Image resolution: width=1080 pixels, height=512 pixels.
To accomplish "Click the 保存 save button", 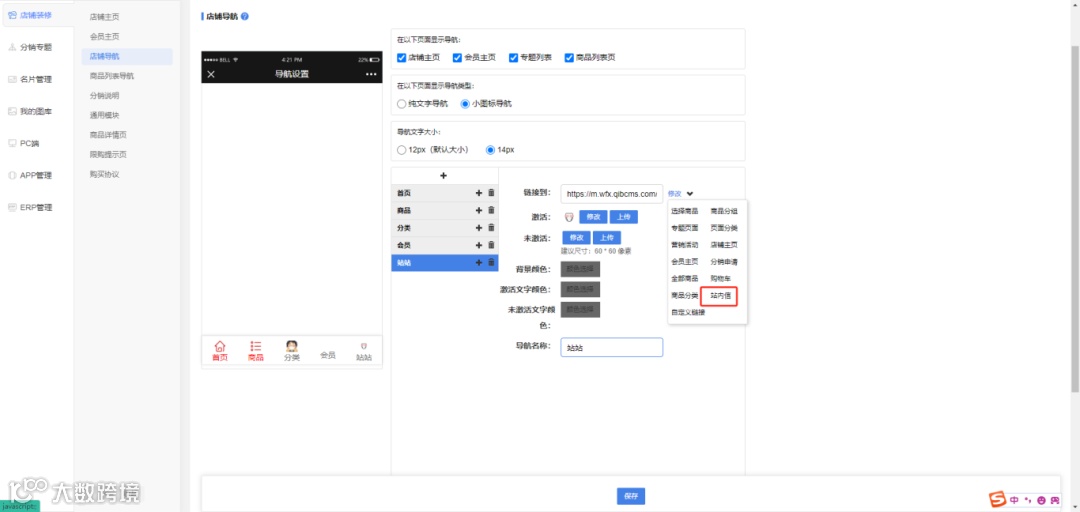I will click(631, 496).
